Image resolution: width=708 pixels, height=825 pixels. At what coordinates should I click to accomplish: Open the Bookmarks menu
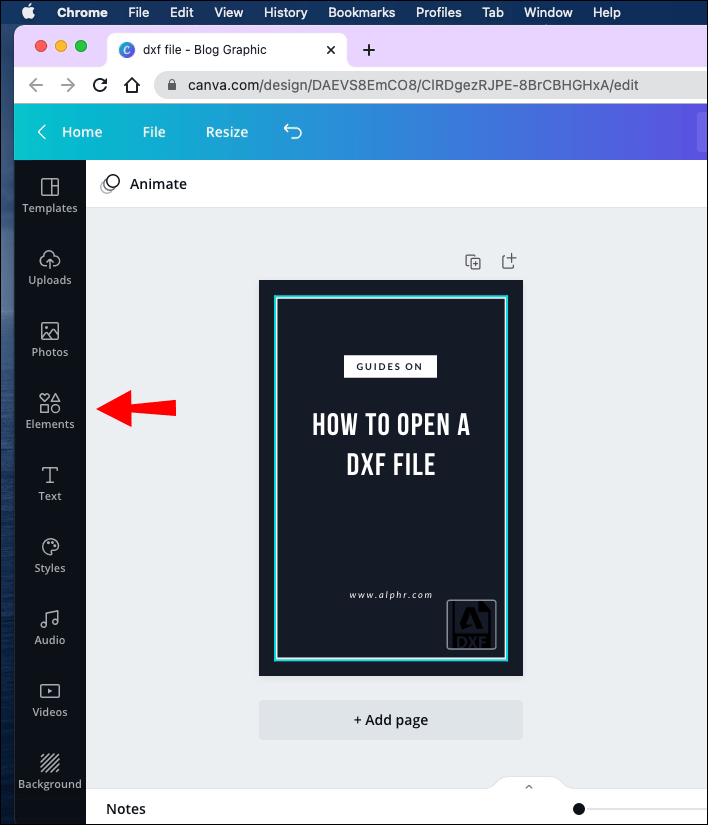point(361,12)
